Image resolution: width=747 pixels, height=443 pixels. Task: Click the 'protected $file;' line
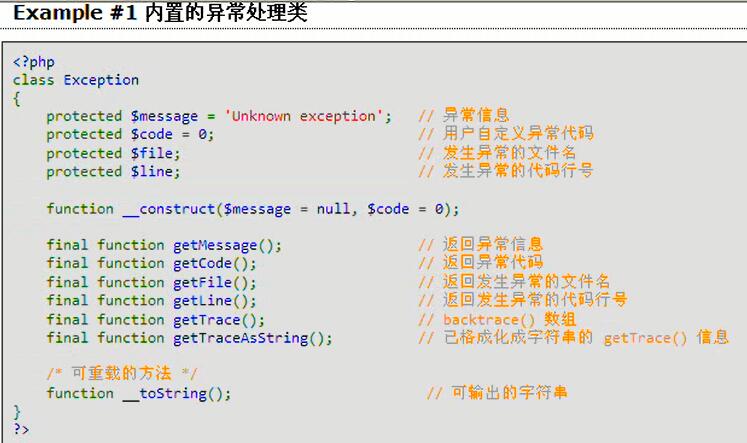tap(113, 153)
